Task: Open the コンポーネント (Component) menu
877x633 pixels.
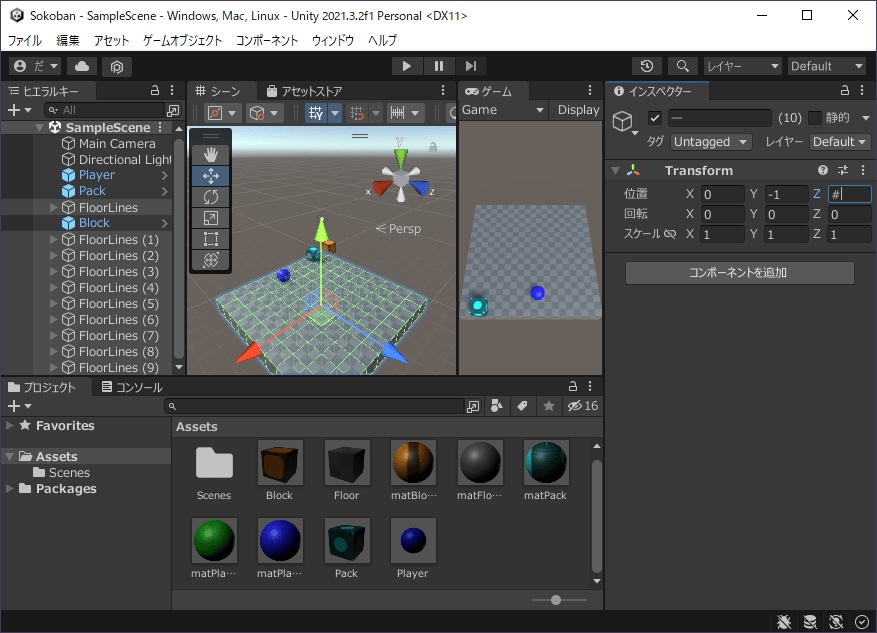Action: coord(267,40)
